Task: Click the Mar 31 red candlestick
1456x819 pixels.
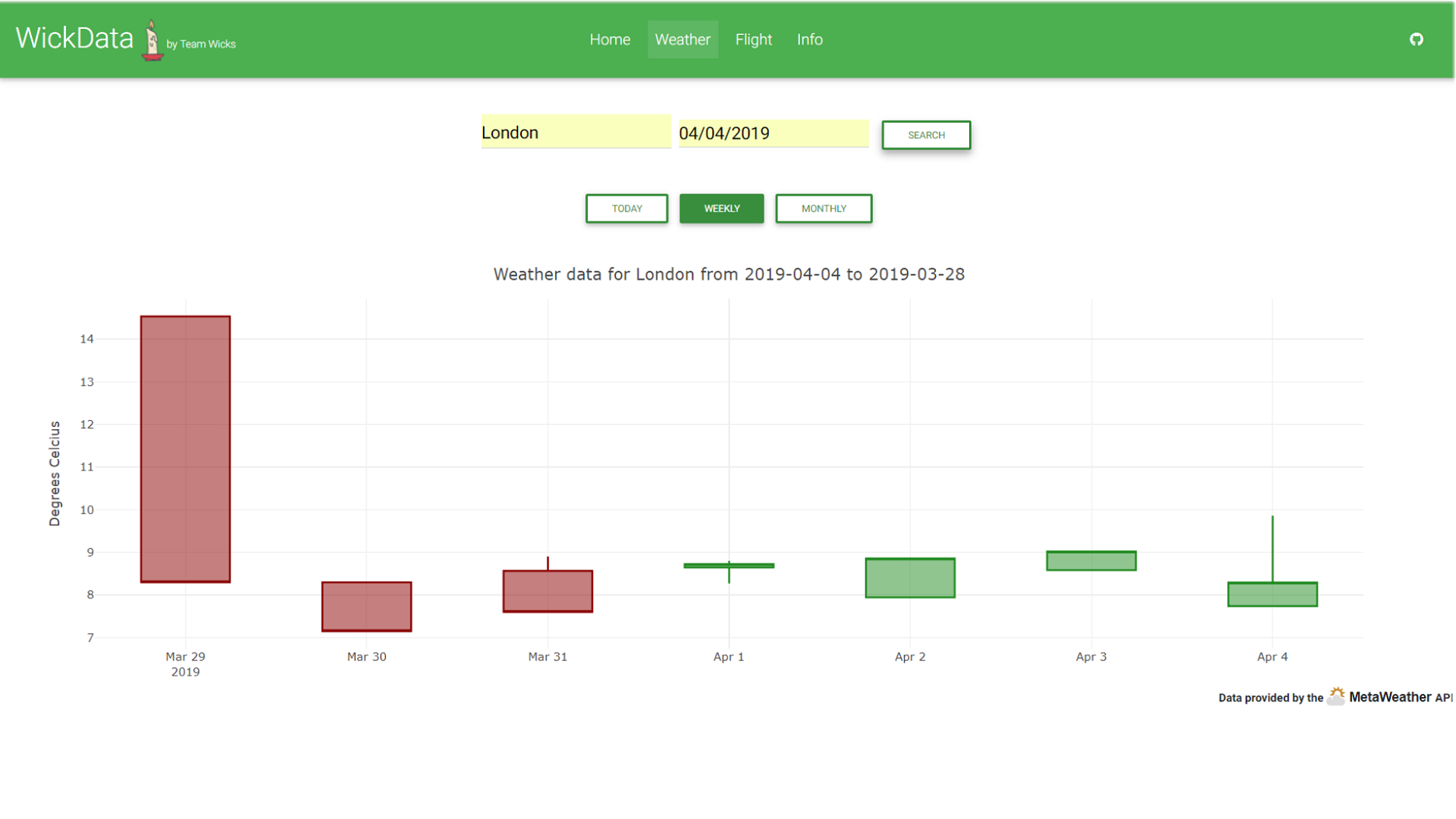Action: 548,591
